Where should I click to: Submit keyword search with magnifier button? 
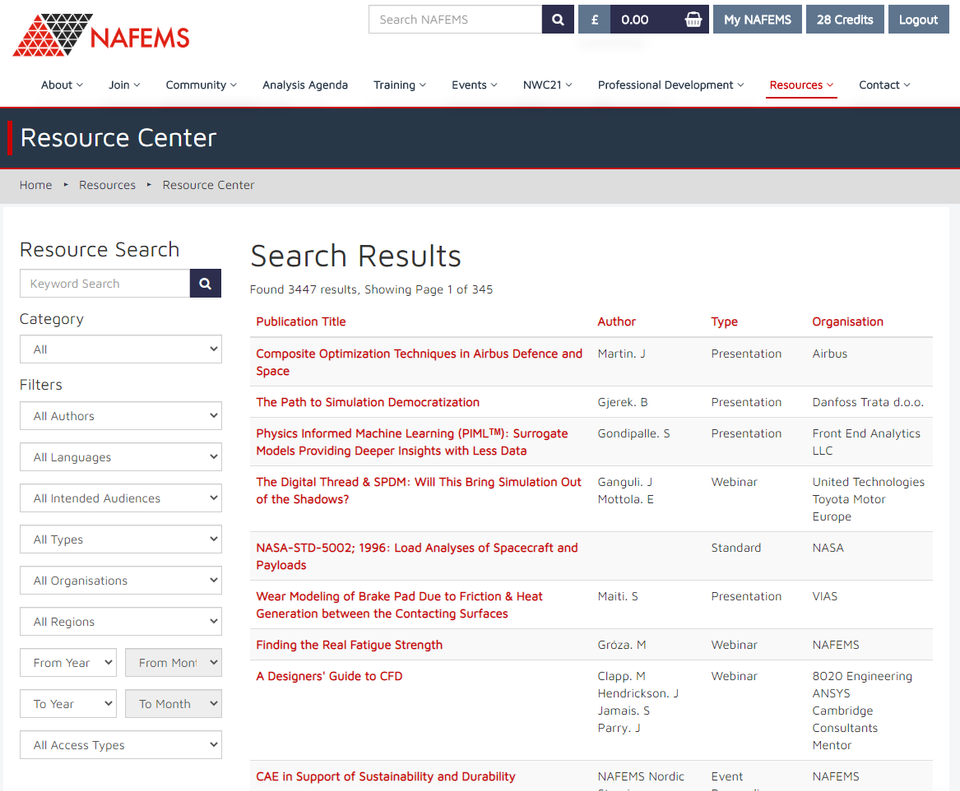coord(205,284)
